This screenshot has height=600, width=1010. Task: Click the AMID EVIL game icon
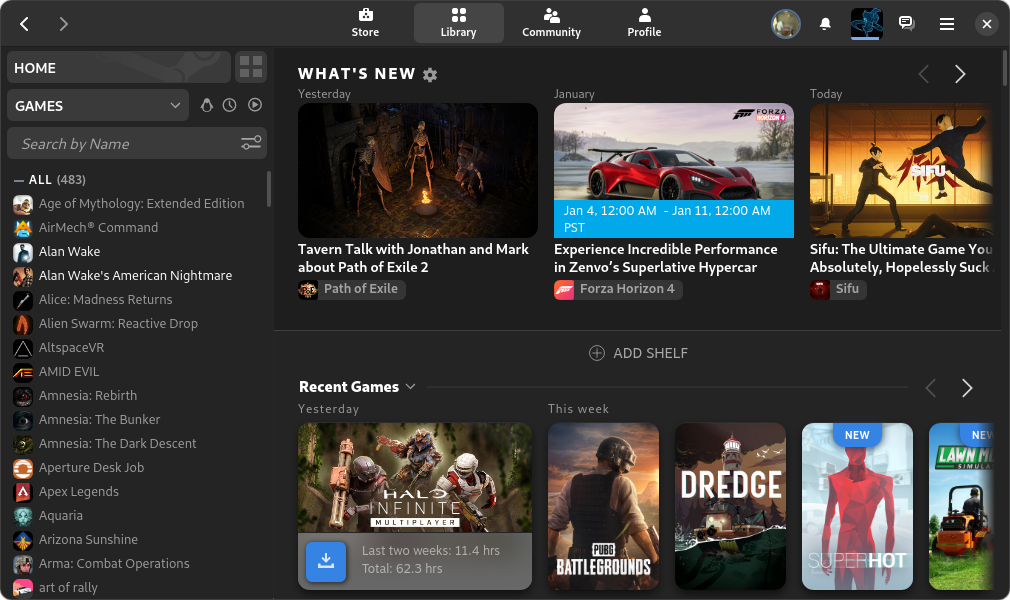tap(23, 372)
